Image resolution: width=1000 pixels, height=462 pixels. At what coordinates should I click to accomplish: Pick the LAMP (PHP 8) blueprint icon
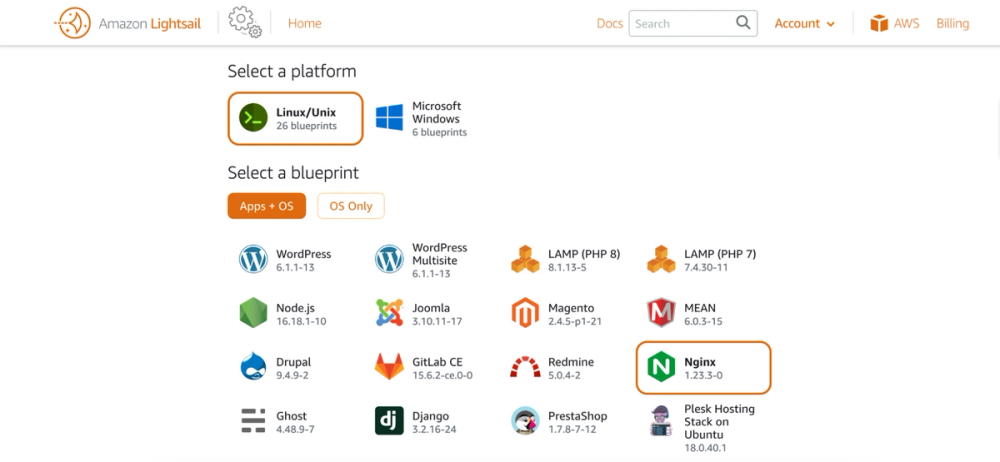525,259
